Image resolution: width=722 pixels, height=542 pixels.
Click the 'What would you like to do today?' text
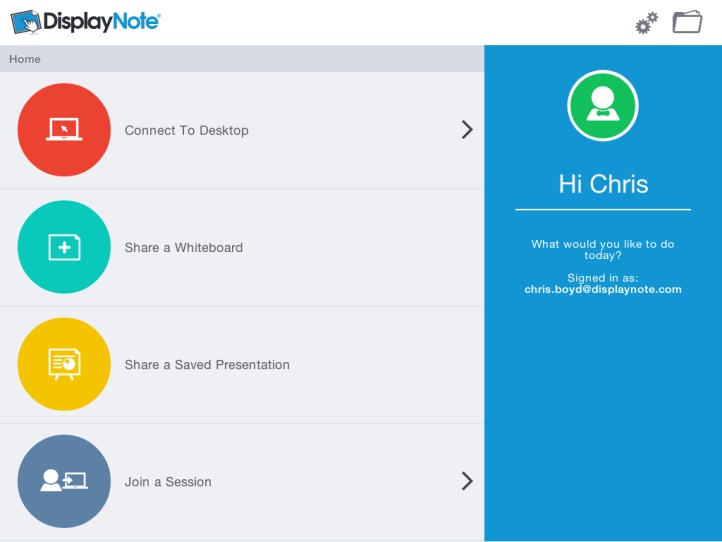(x=603, y=250)
